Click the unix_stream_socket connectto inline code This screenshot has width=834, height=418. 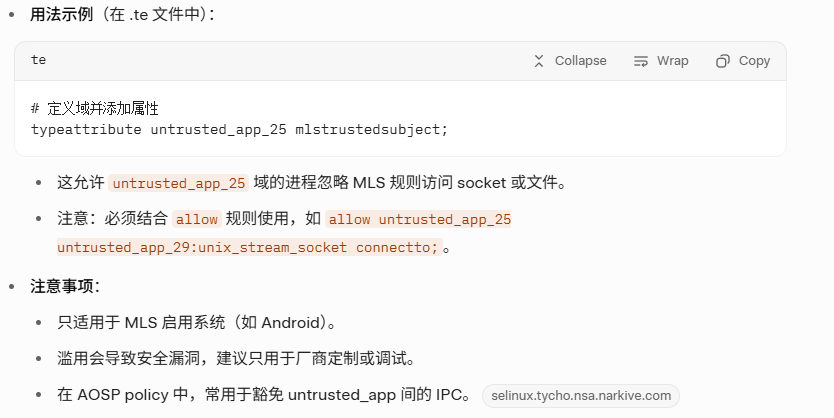tap(250, 247)
